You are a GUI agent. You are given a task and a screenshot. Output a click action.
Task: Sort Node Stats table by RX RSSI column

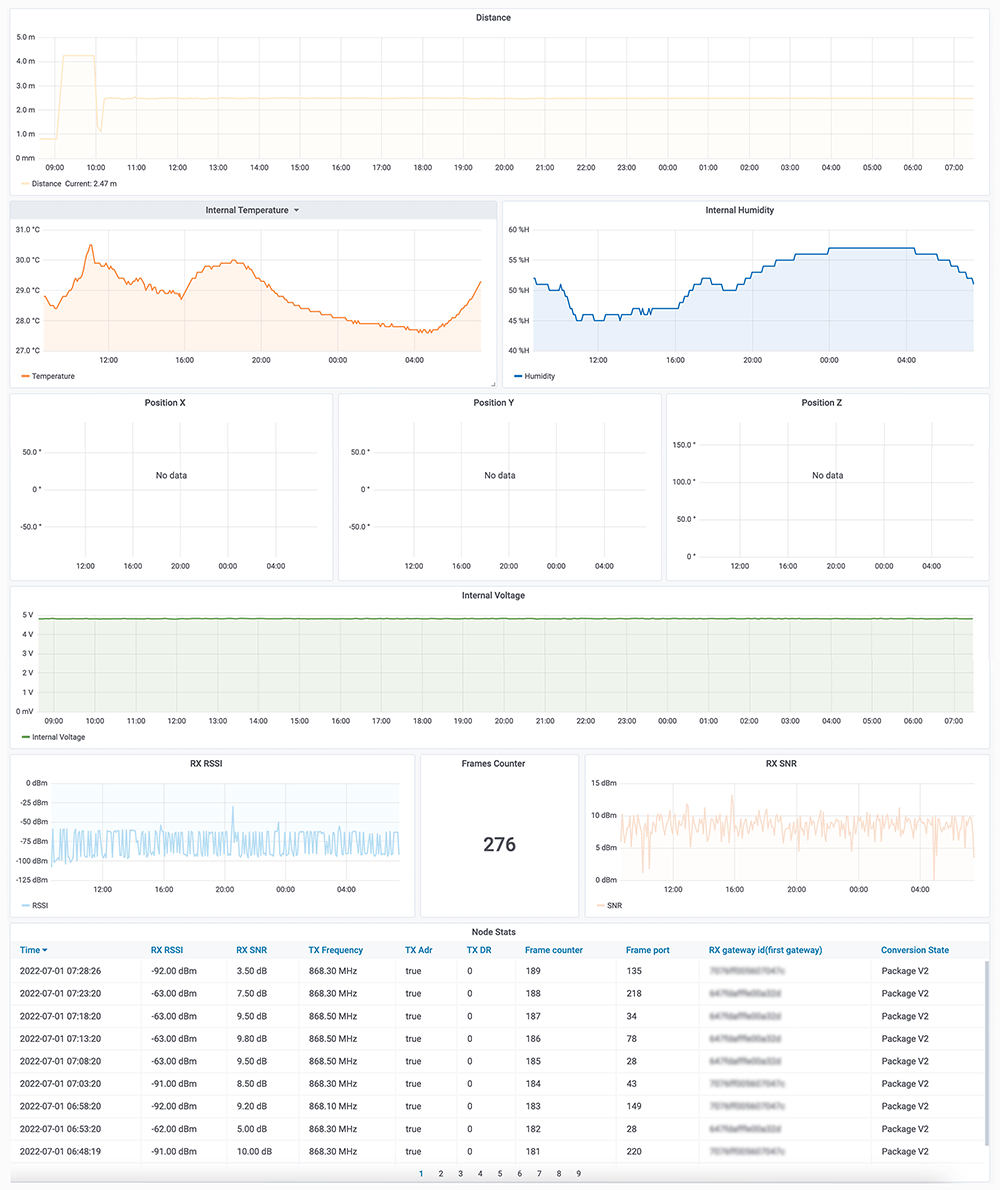pyautogui.click(x=167, y=950)
